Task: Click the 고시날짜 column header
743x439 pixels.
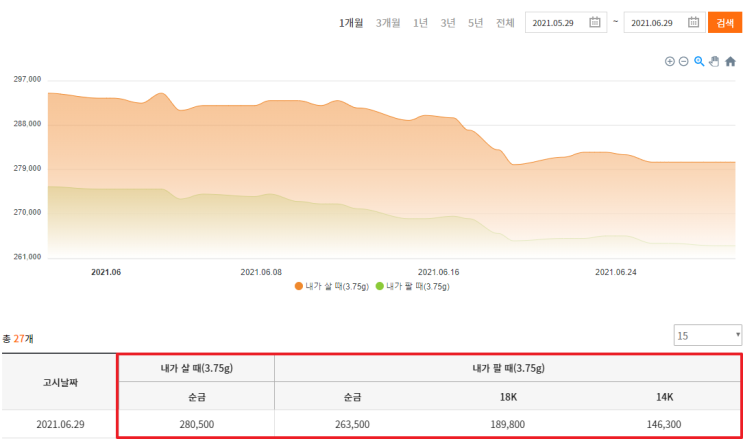Action: pyautogui.click(x=60, y=382)
